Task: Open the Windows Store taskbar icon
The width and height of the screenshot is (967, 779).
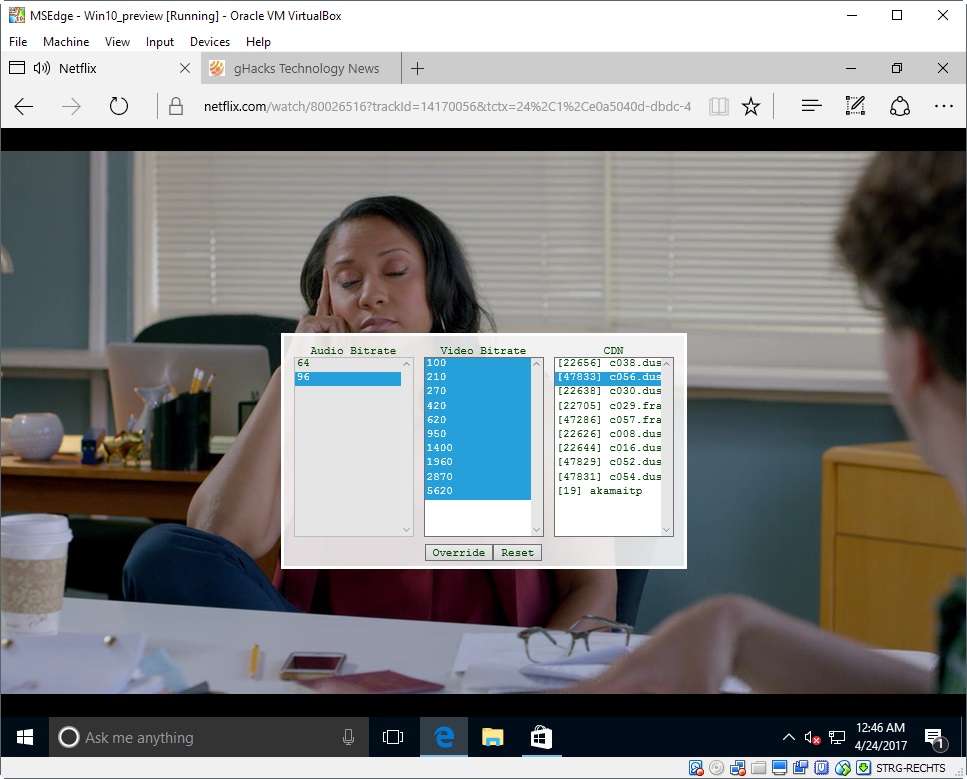Action: click(541, 737)
